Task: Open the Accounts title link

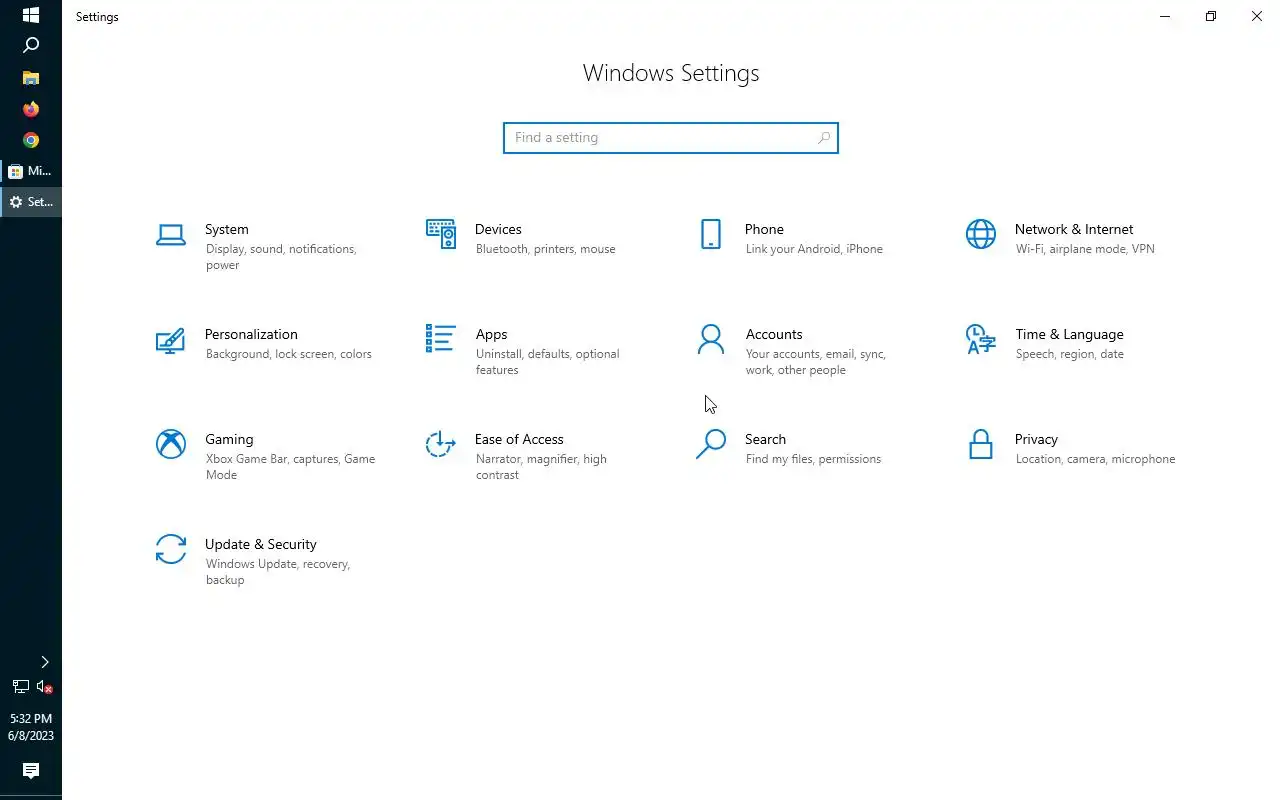Action: point(774,334)
